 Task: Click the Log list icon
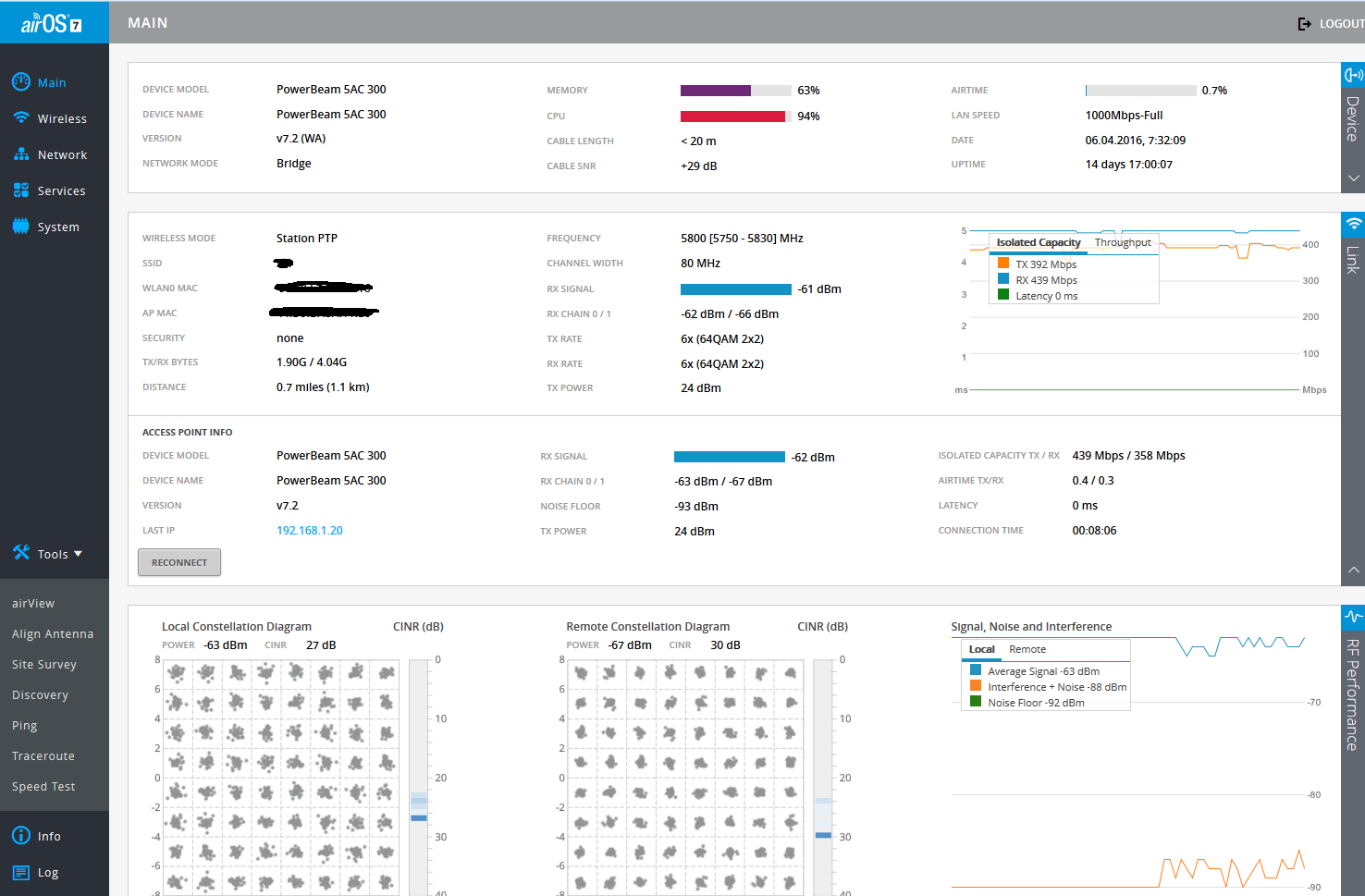tap(21, 872)
